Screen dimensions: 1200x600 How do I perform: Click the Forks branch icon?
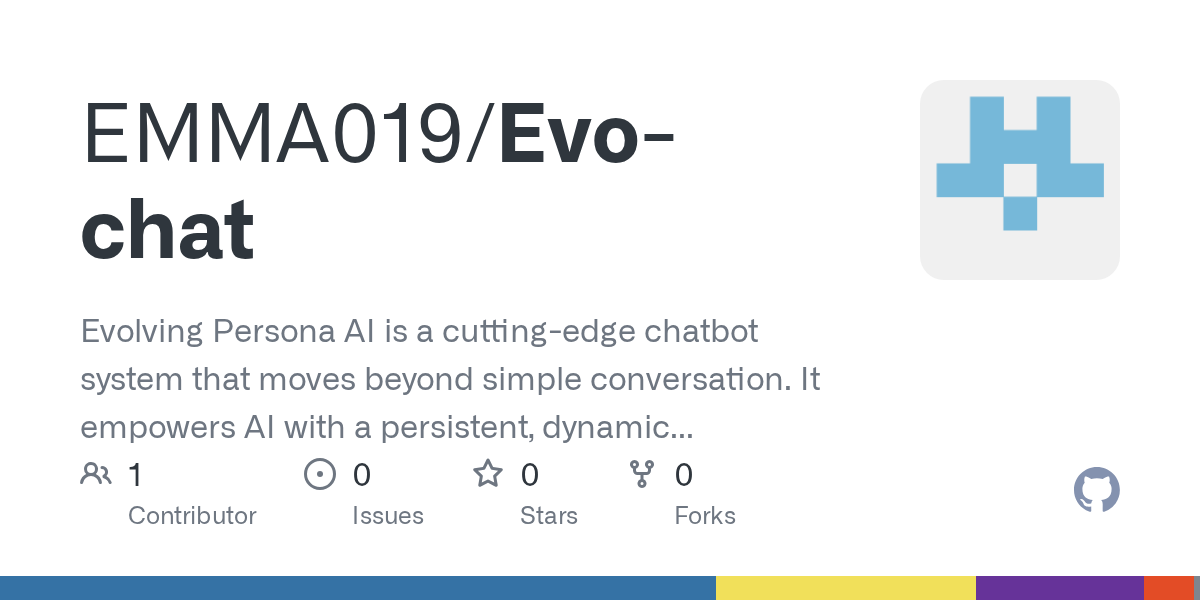tap(641, 474)
